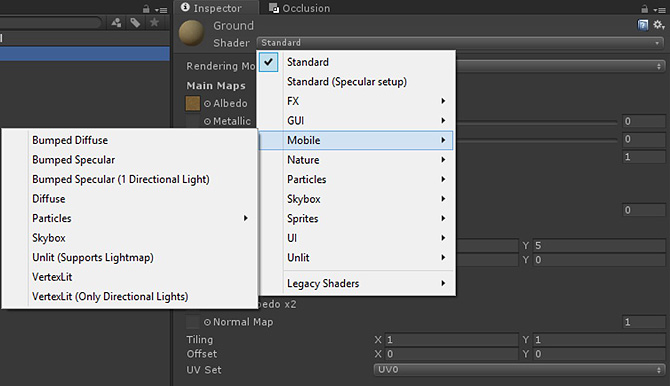Click the Inspector lock icon

[645, 9]
